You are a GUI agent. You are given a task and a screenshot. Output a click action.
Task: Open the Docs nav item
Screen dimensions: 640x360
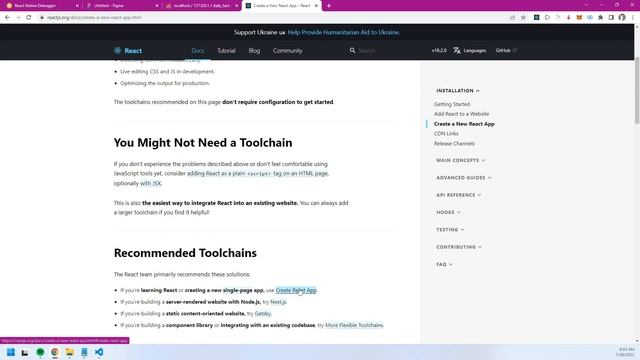(x=198, y=51)
